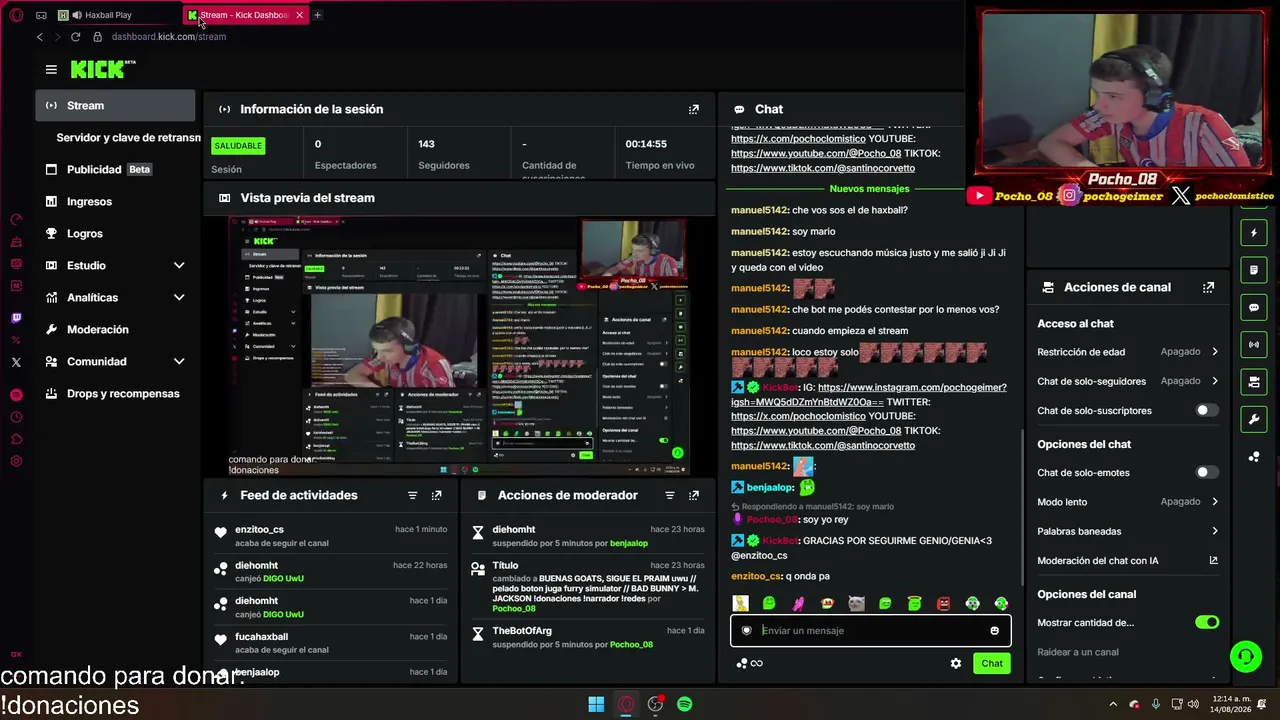This screenshot has width=1280, height=720.
Task: Pop out the Acciones de canal panel
Action: tap(1208, 287)
